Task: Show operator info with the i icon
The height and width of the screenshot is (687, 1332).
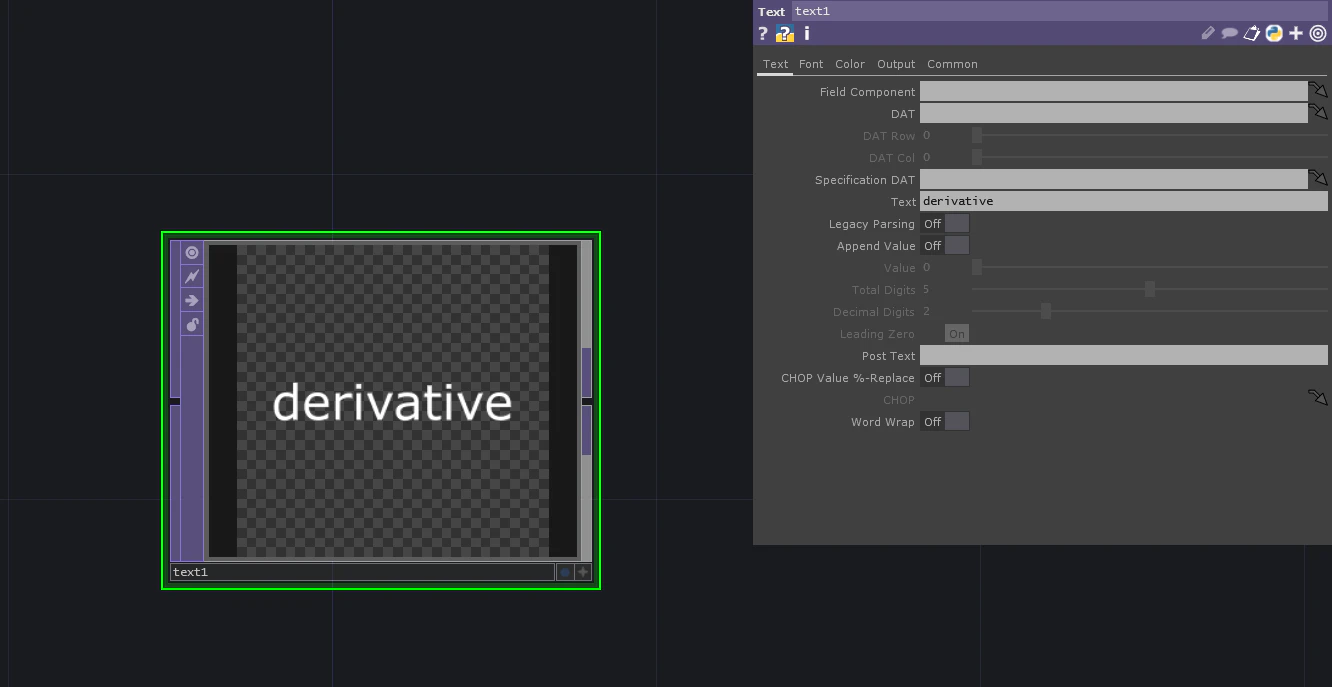Action: point(807,34)
